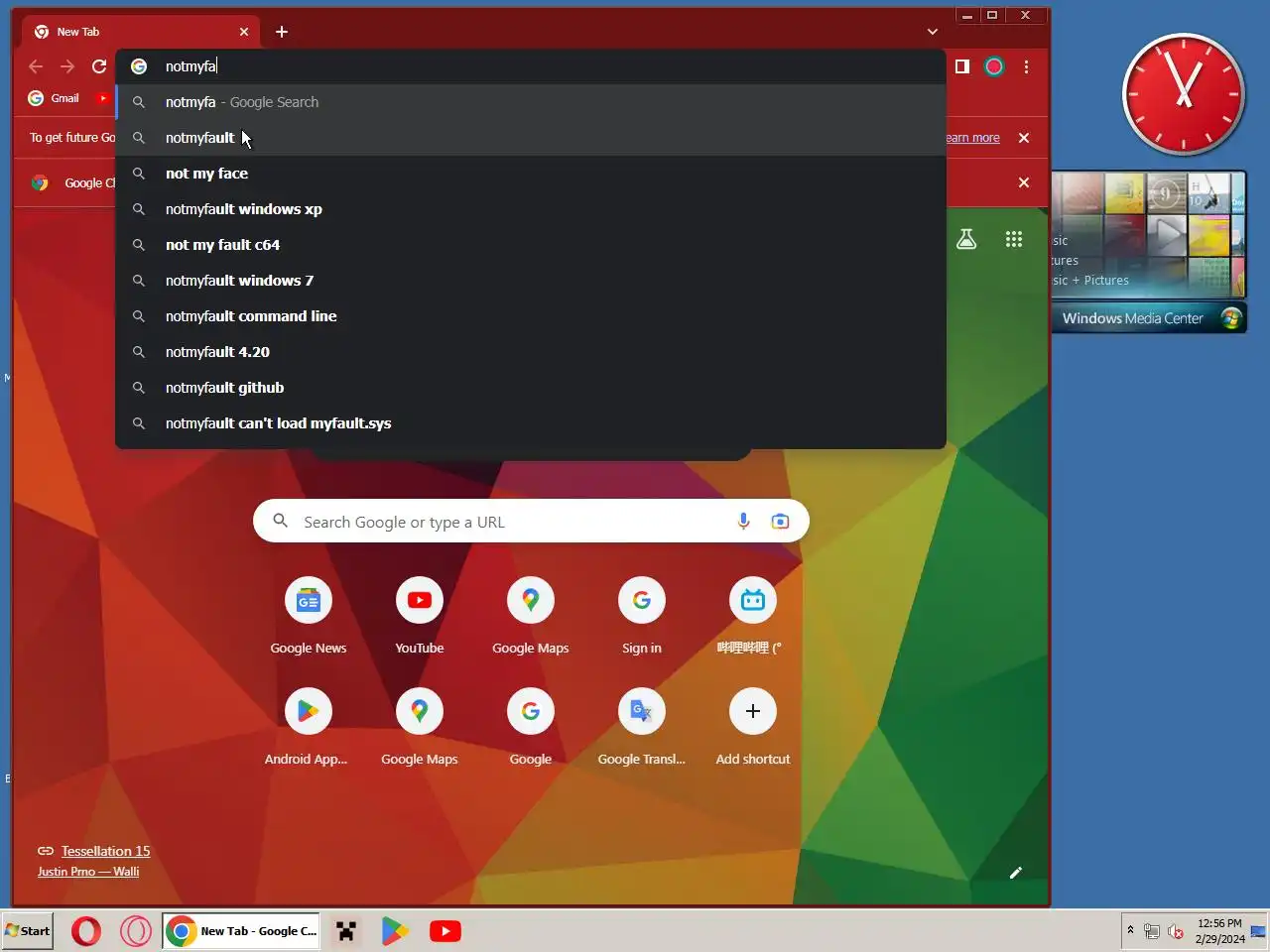Launch Opera from the taskbar

(86, 931)
